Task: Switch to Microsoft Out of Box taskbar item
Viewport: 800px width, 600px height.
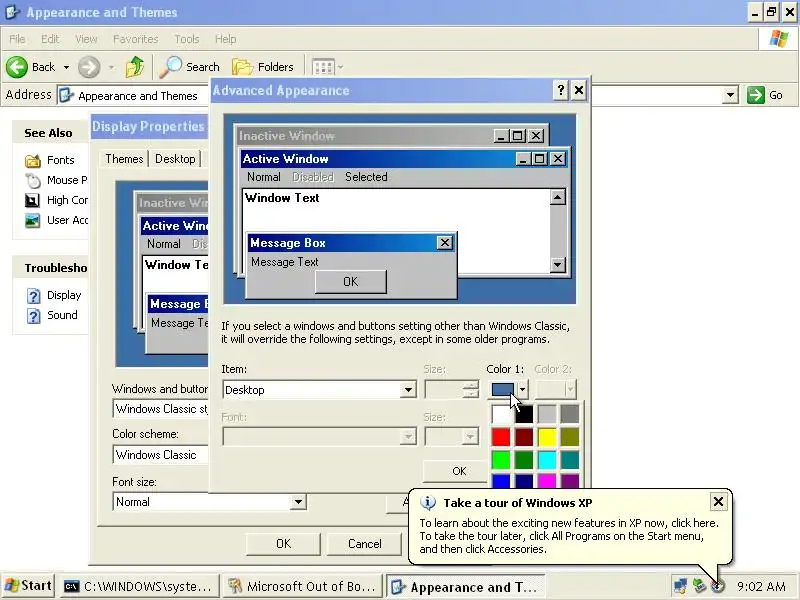Action: [x=303, y=586]
